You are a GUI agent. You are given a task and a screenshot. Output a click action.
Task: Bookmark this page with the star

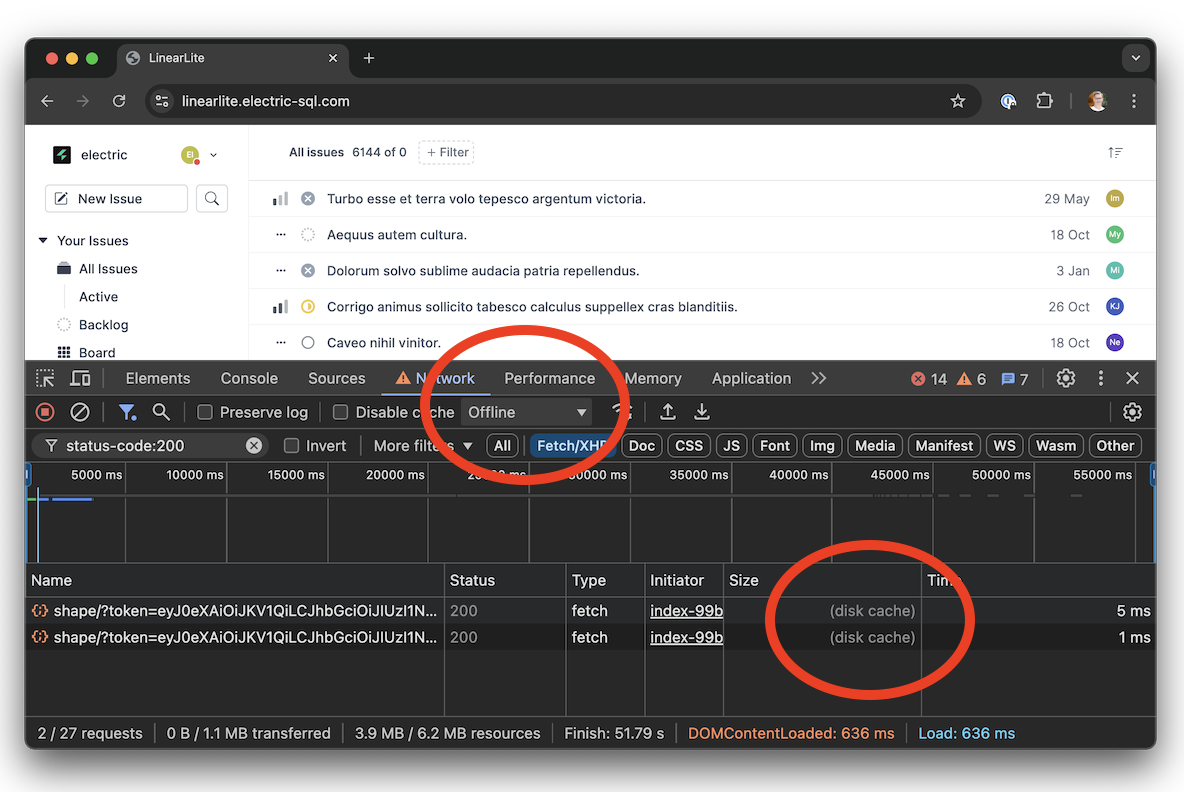[x=957, y=101]
